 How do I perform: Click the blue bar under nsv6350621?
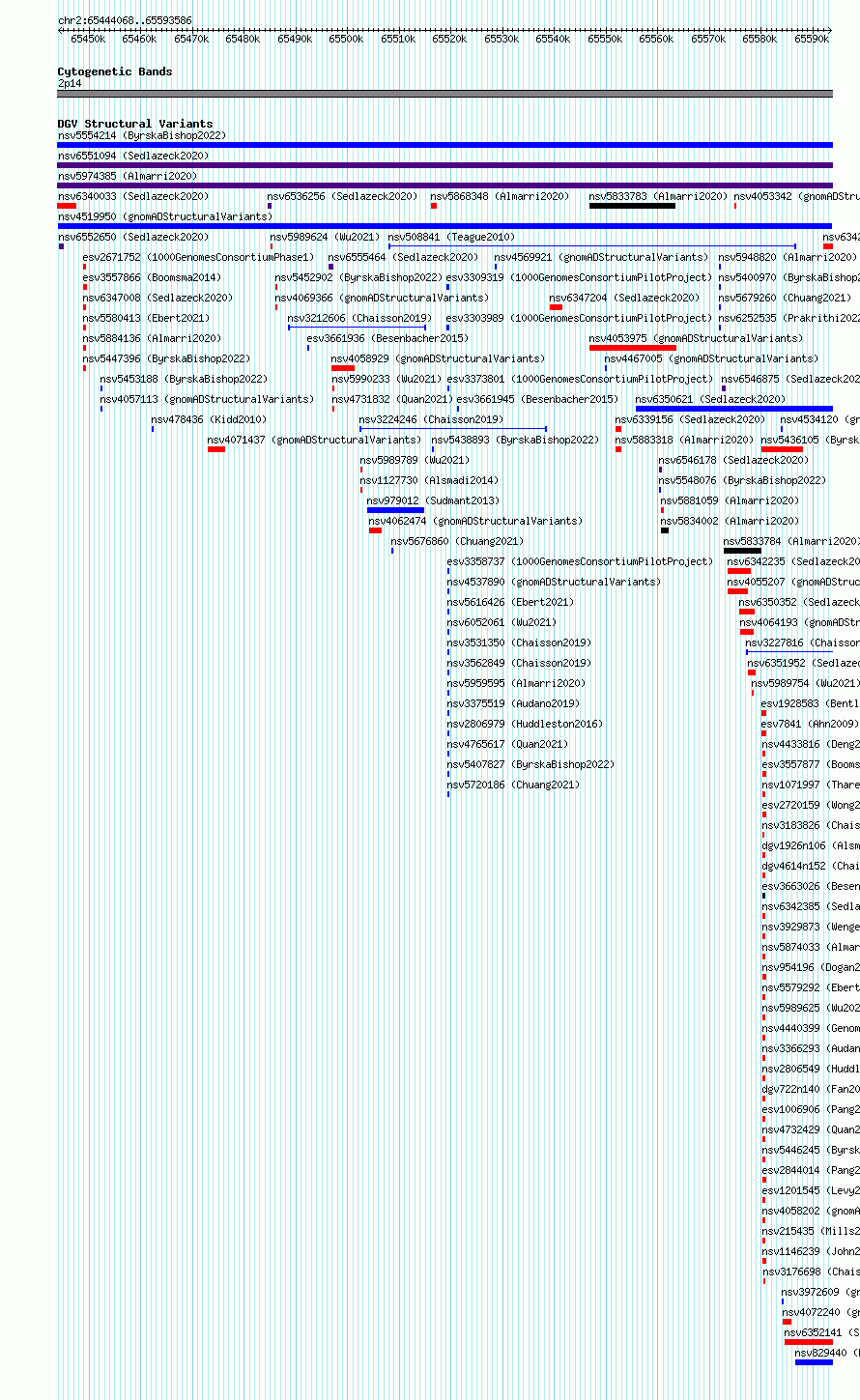(733, 409)
